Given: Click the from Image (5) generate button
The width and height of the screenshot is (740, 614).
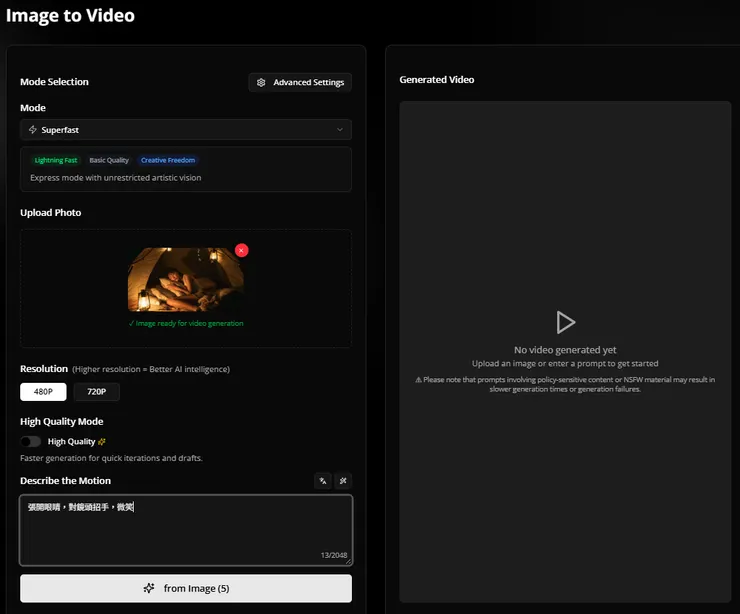Looking at the screenshot, I should pos(185,588).
